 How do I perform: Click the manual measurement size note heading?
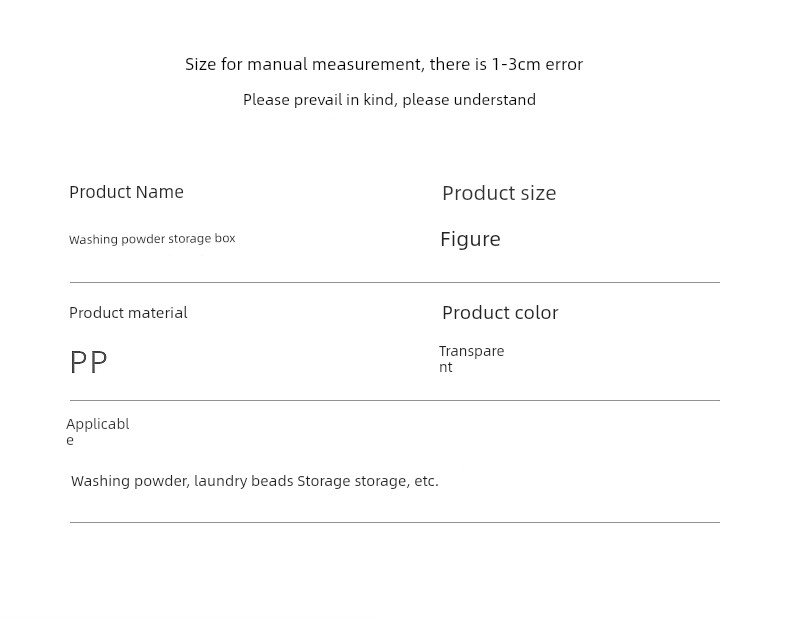click(x=383, y=64)
